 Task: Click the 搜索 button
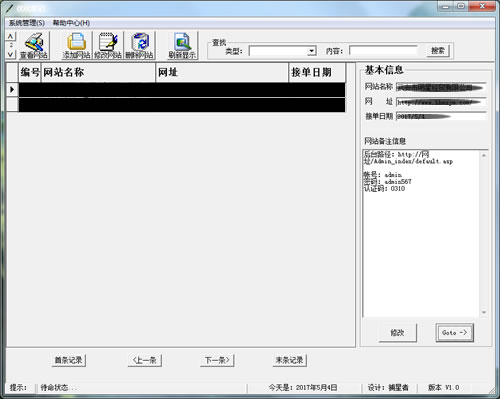point(438,51)
